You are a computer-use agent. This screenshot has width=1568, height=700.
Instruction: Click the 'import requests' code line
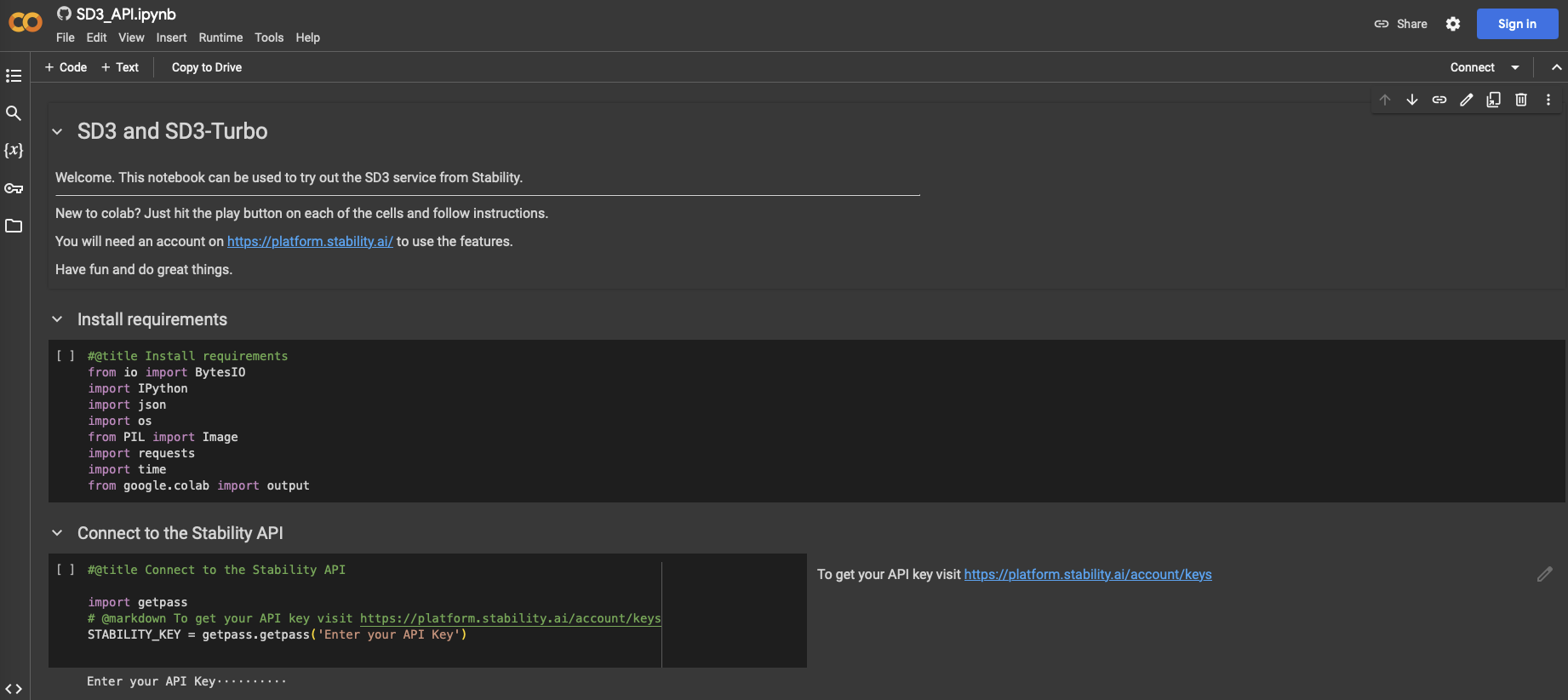point(141,453)
